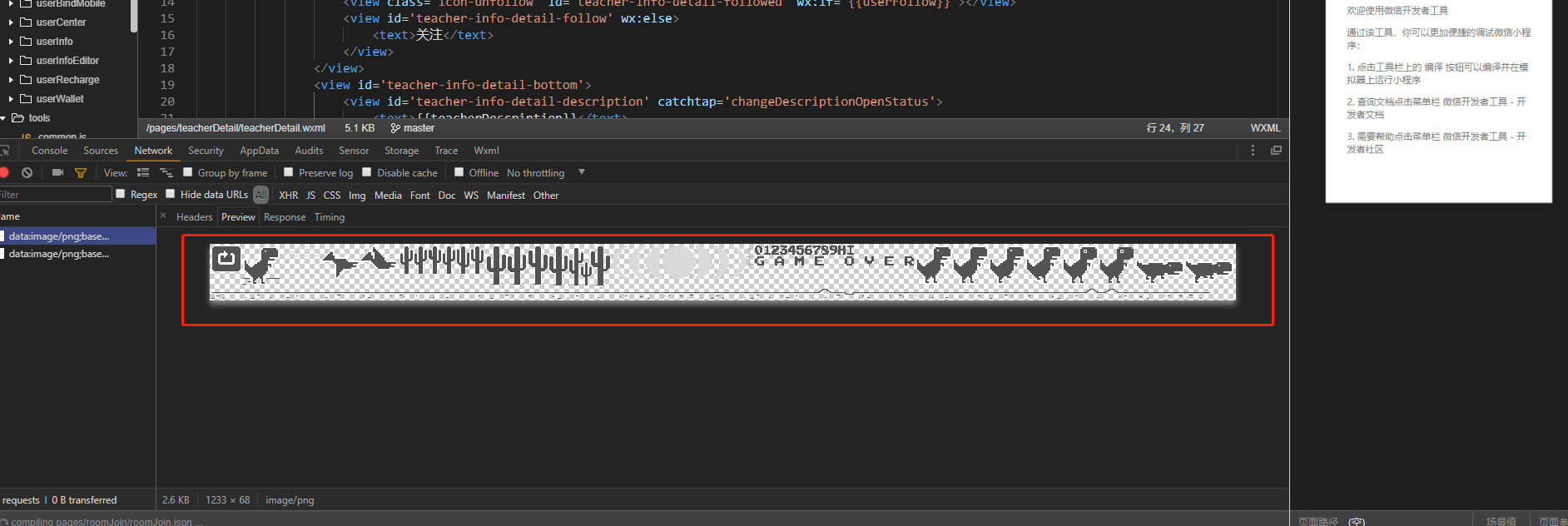Open the Headers tab of the request

pyautogui.click(x=194, y=217)
